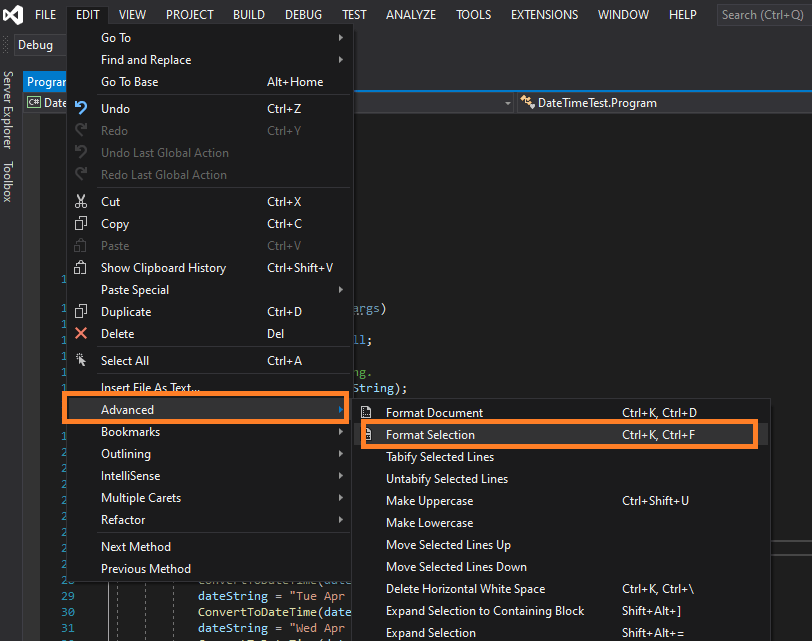Choose Duplicate from Edit menu
Image resolution: width=812 pixels, height=641 pixels.
(210, 312)
